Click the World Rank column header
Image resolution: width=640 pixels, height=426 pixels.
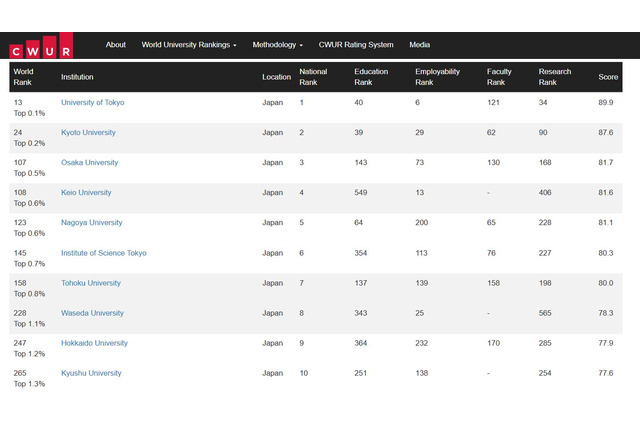coord(23,77)
